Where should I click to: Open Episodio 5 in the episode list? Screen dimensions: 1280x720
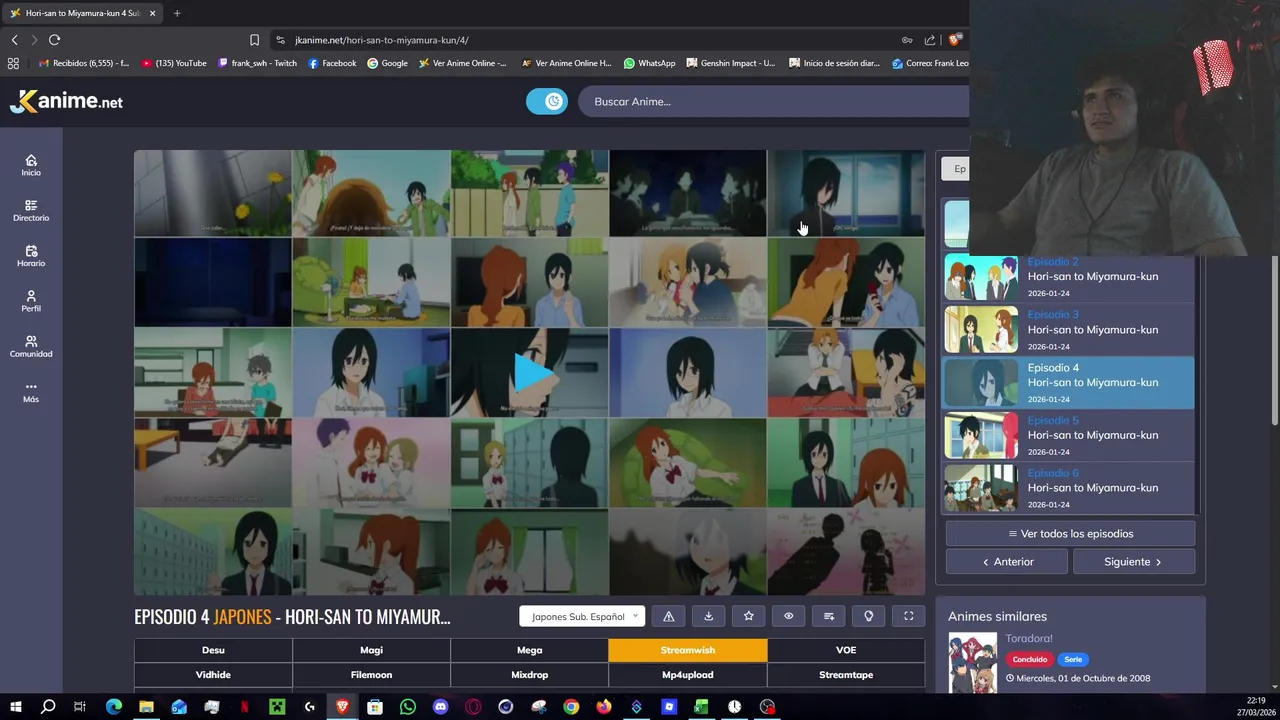(x=1069, y=436)
